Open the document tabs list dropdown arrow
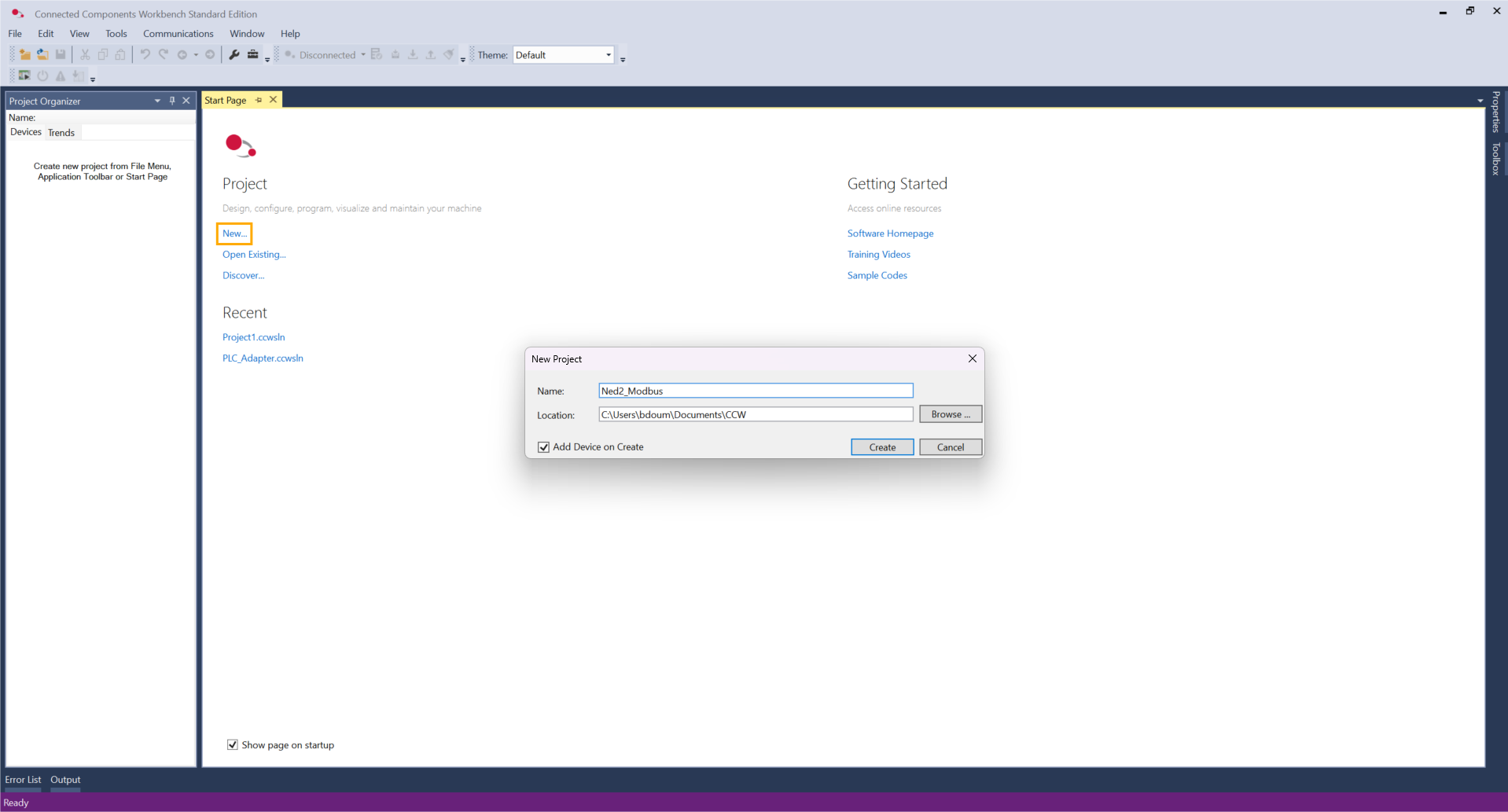Image resolution: width=1508 pixels, height=812 pixels. [1480, 101]
